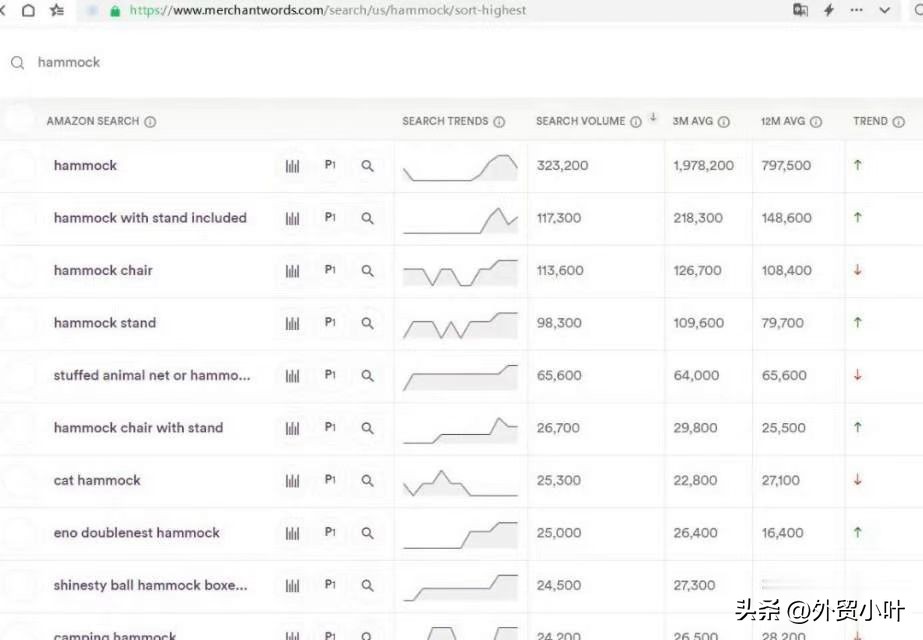Select checkbox for hammock chair with stand
923x640 pixels.
pos(19,428)
